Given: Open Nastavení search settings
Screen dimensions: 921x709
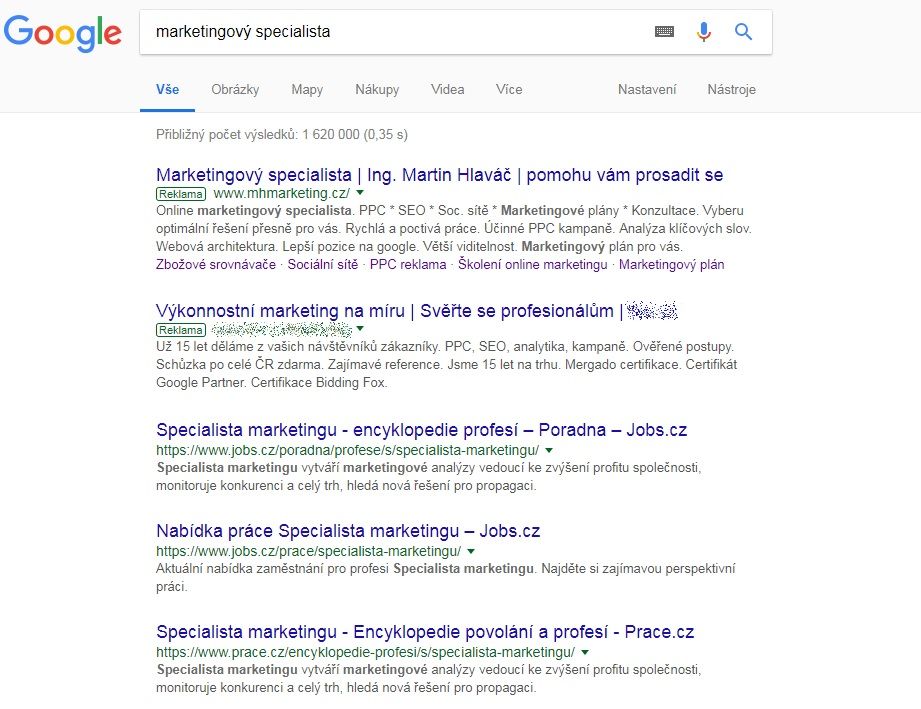Looking at the screenshot, I should [x=647, y=89].
